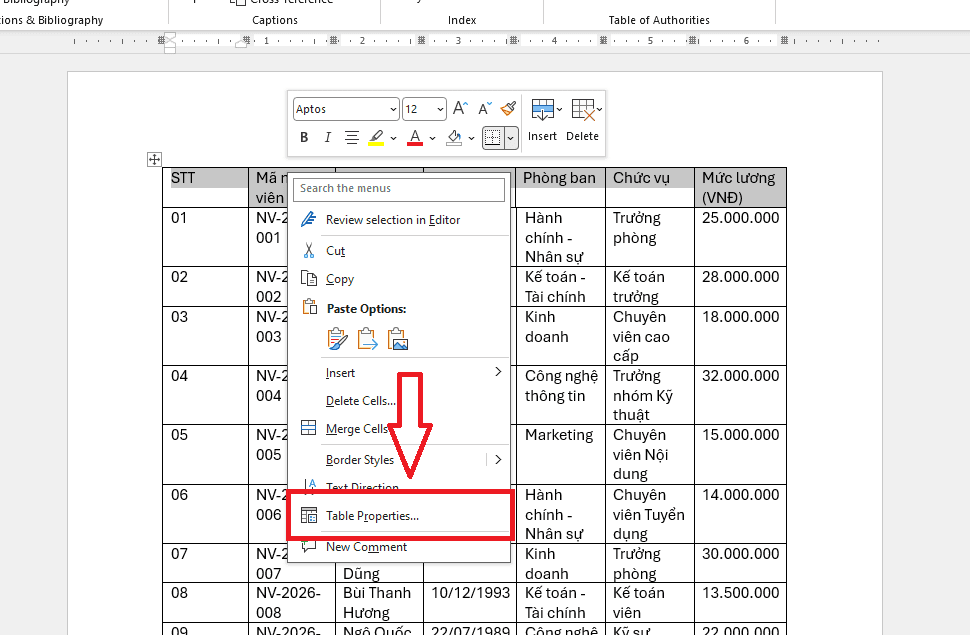Click the Chức vụ header cell
This screenshot has height=635, width=970.
[650, 188]
